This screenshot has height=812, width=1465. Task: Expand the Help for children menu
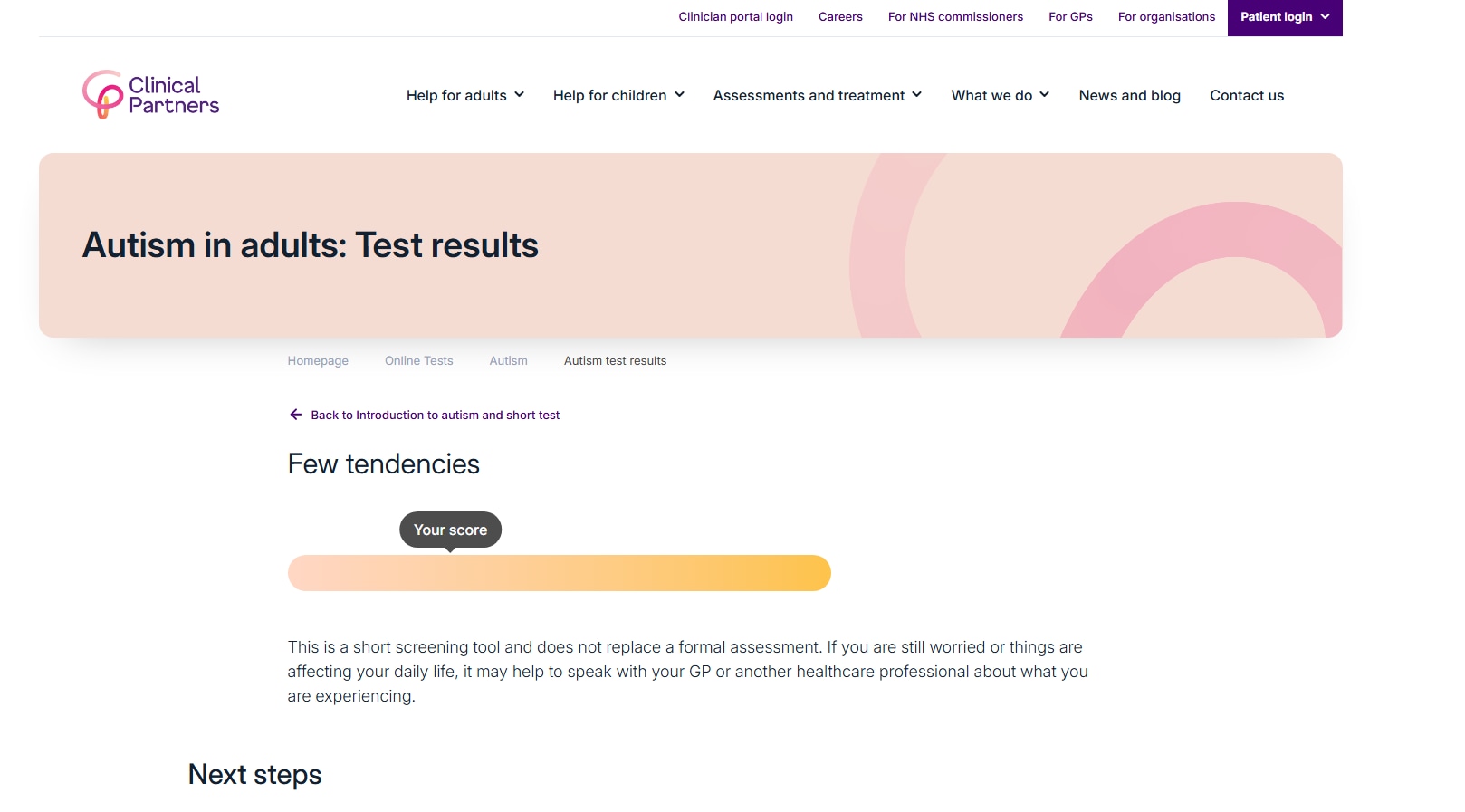coord(618,95)
